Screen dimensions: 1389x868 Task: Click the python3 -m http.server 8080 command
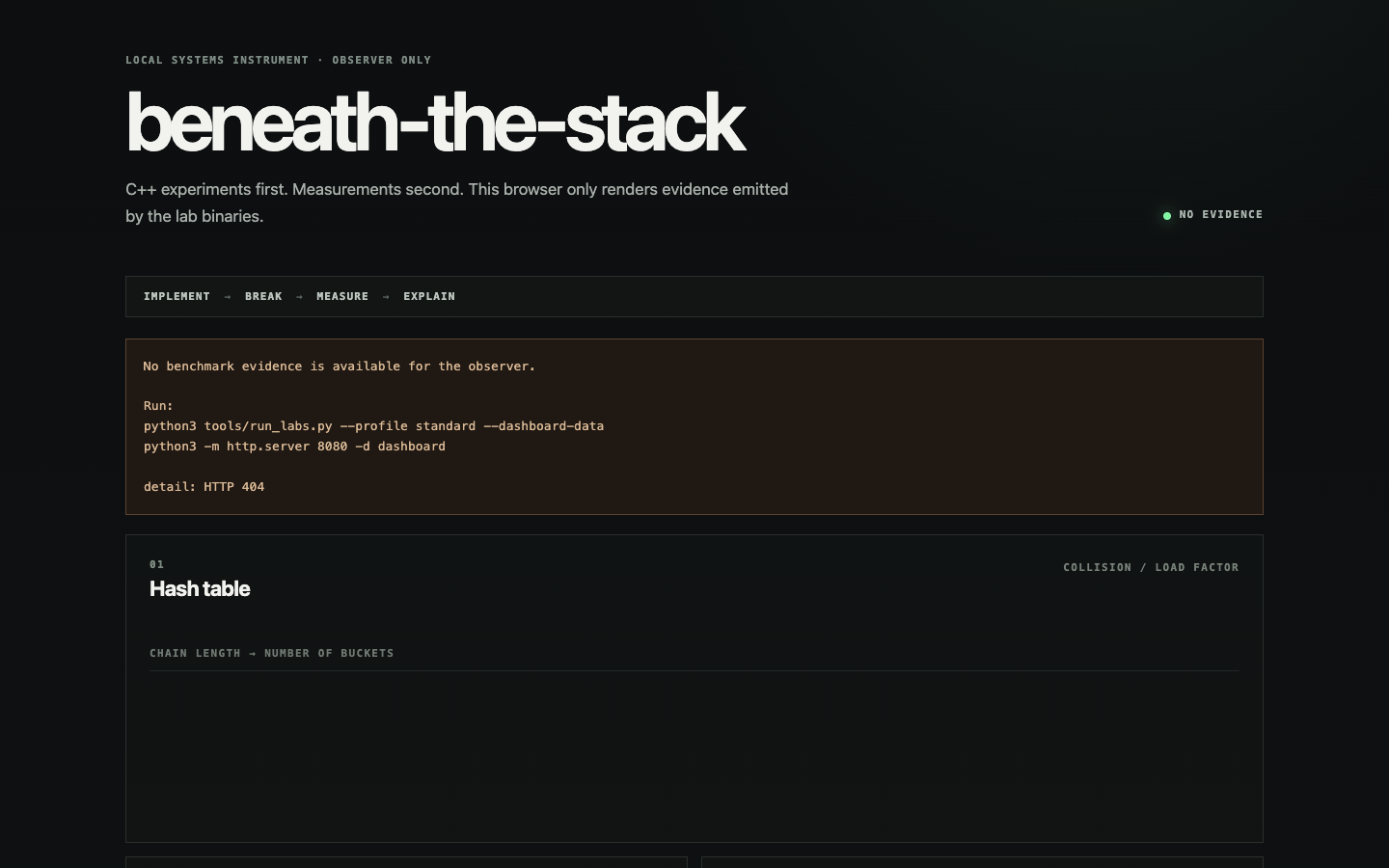click(x=294, y=447)
